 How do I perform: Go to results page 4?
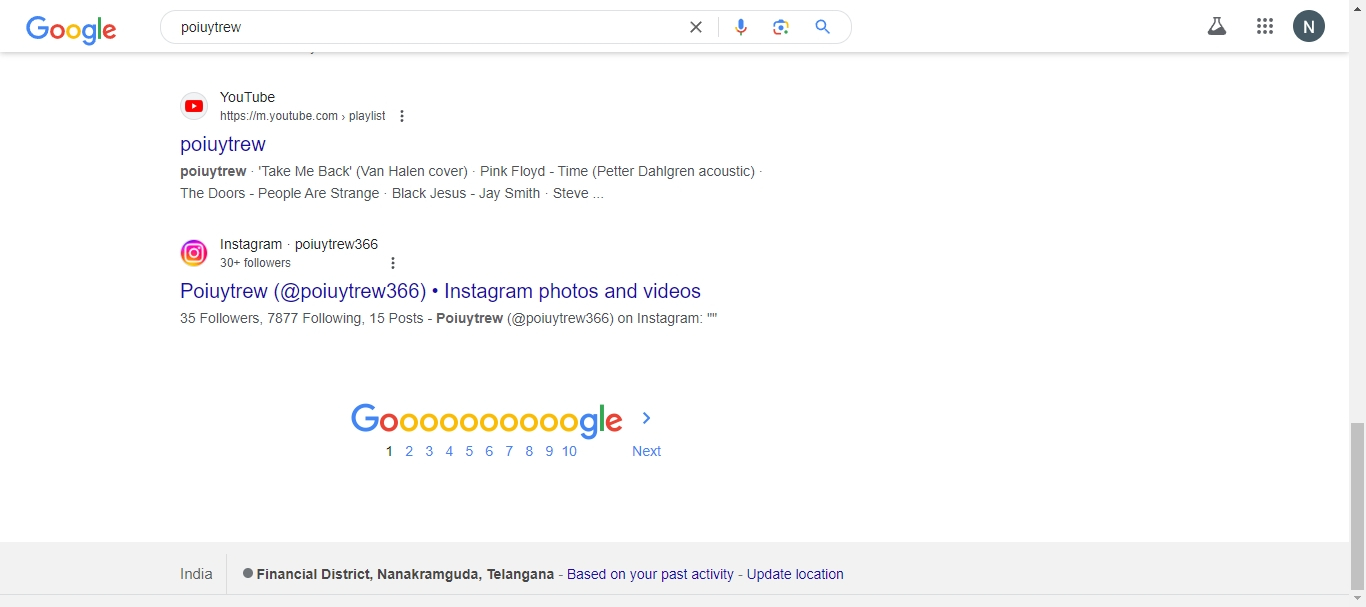point(449,451)
